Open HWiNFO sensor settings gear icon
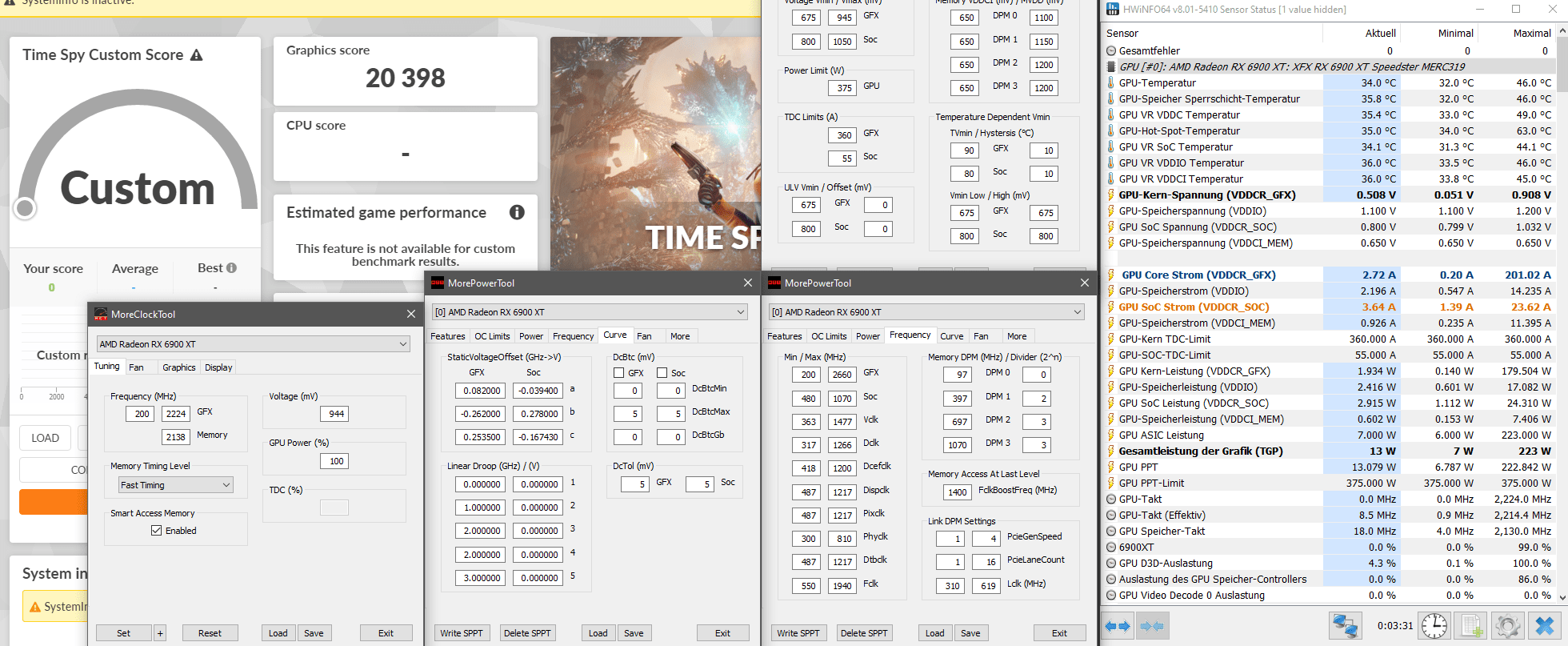This screenshot has width=1568, height=646. (1507, 626)
